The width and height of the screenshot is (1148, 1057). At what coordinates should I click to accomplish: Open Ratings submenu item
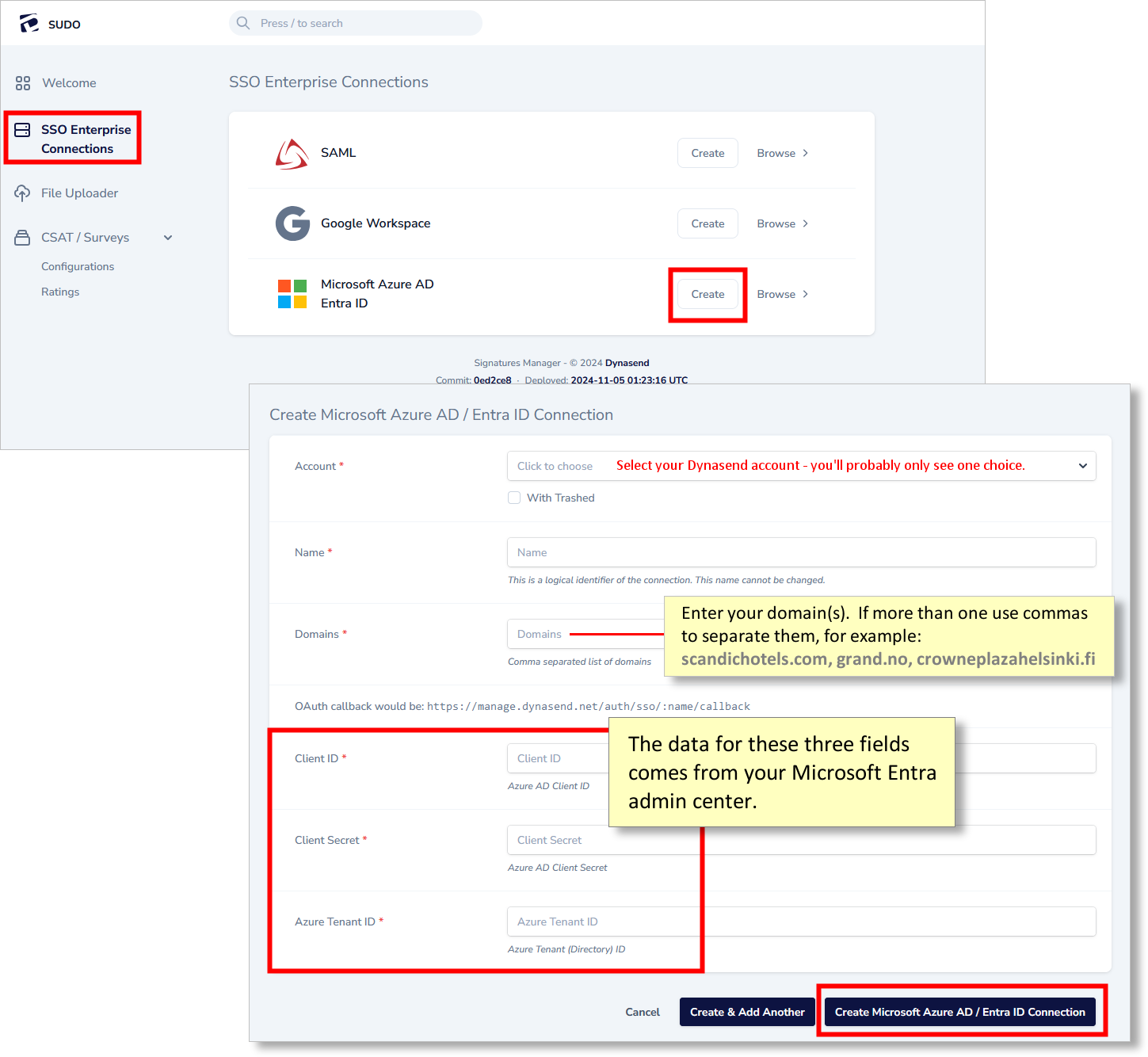pos(60,292)
